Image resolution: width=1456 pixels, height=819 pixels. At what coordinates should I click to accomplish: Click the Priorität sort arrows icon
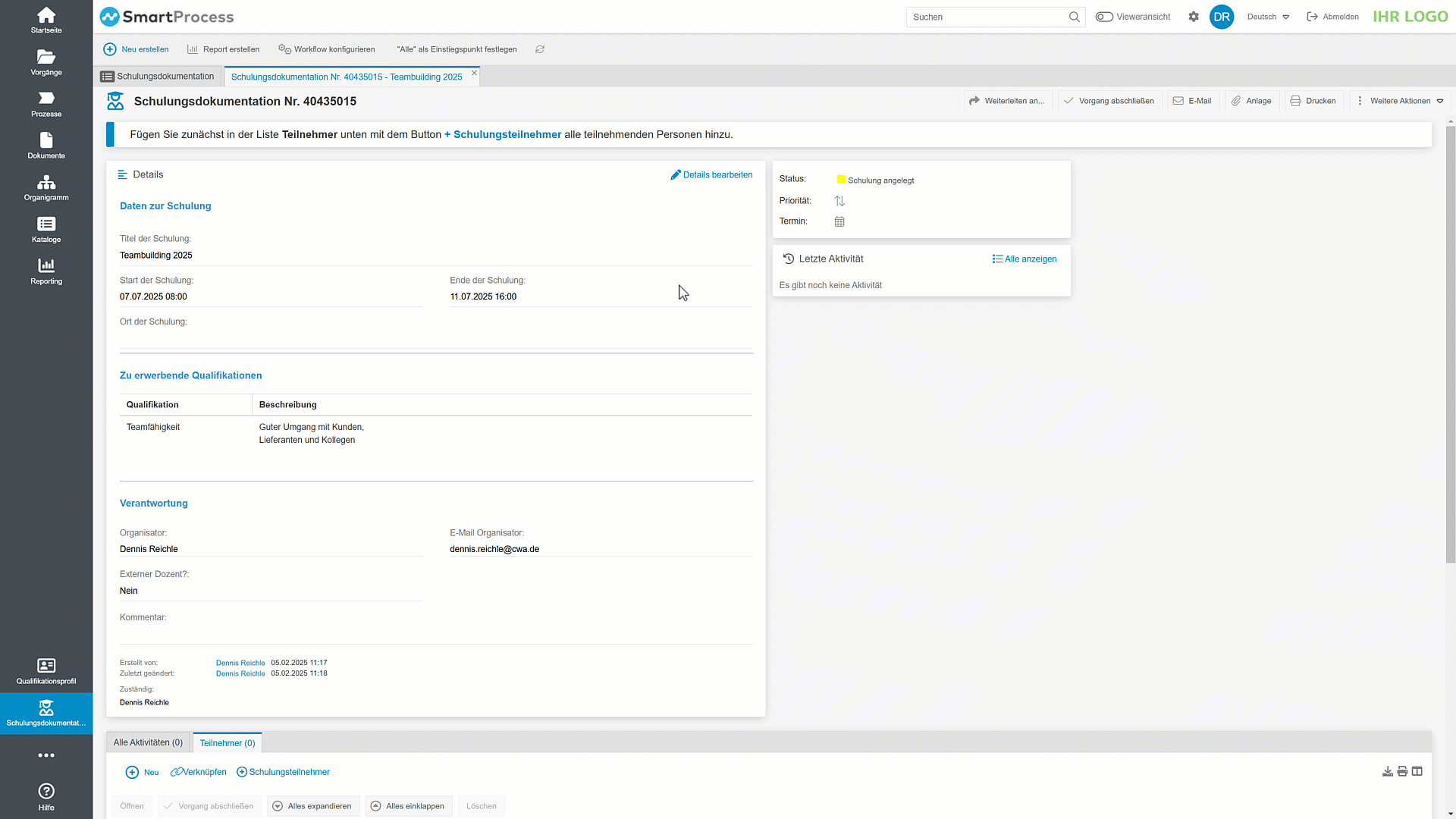coord(839,201)
